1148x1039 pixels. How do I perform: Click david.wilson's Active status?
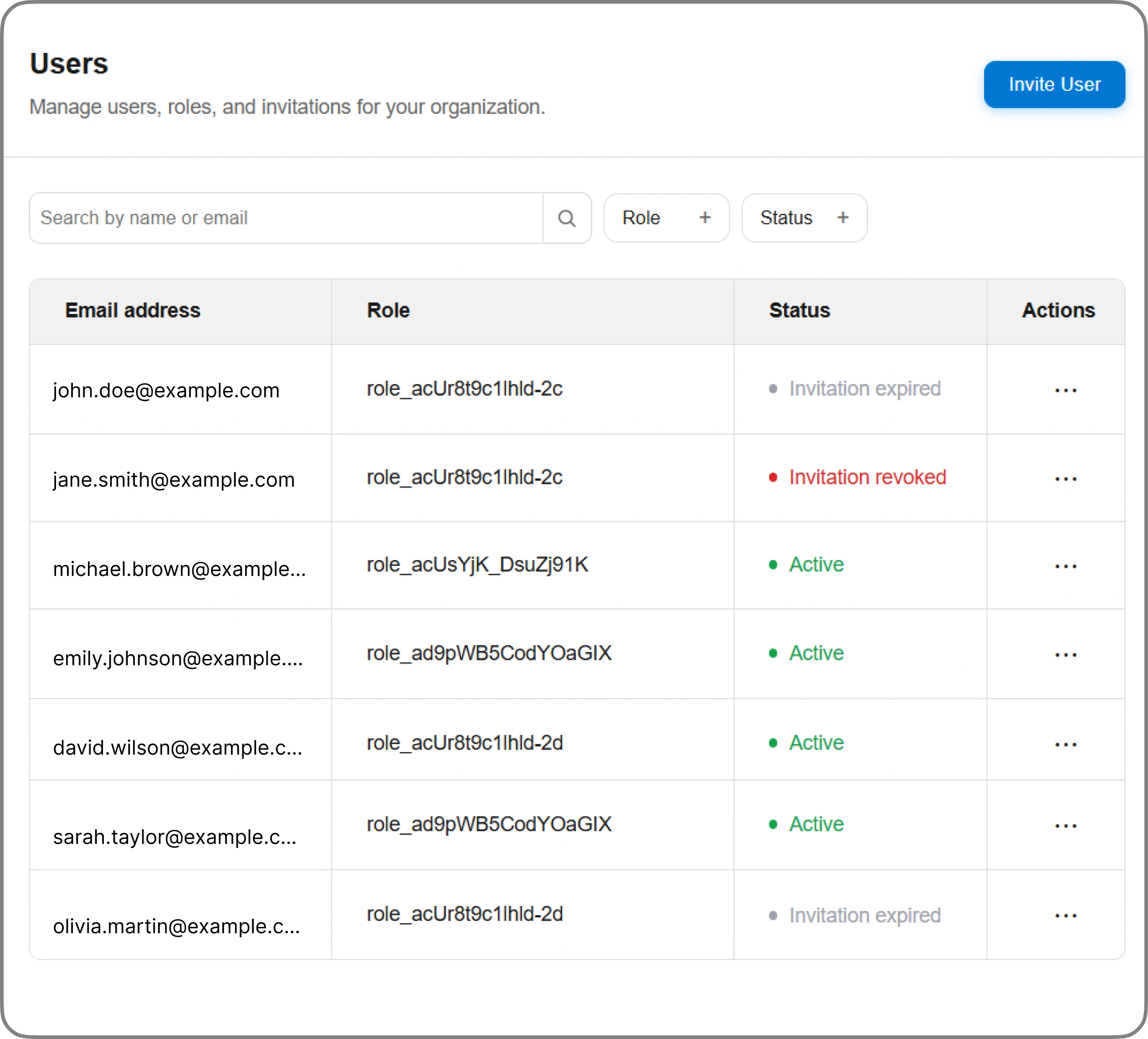806,743
